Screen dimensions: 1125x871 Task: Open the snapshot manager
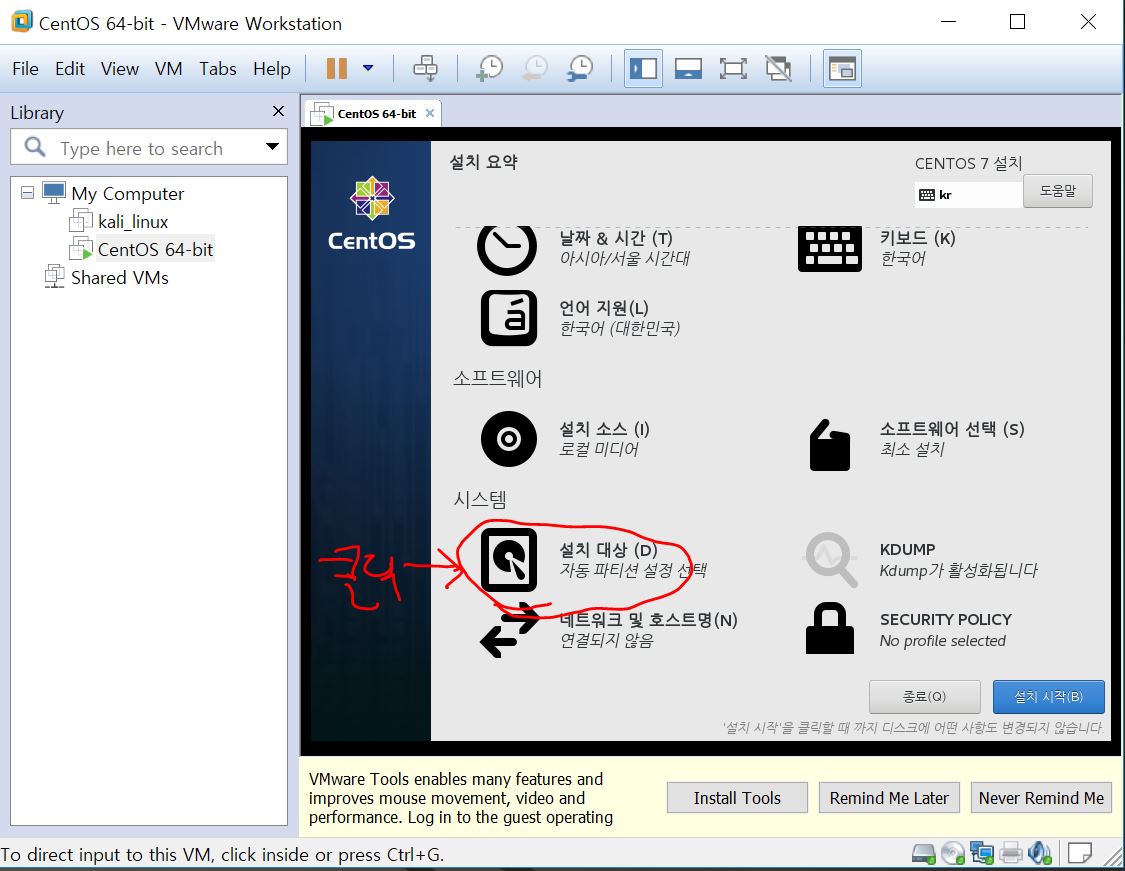(x=580, y=69)
